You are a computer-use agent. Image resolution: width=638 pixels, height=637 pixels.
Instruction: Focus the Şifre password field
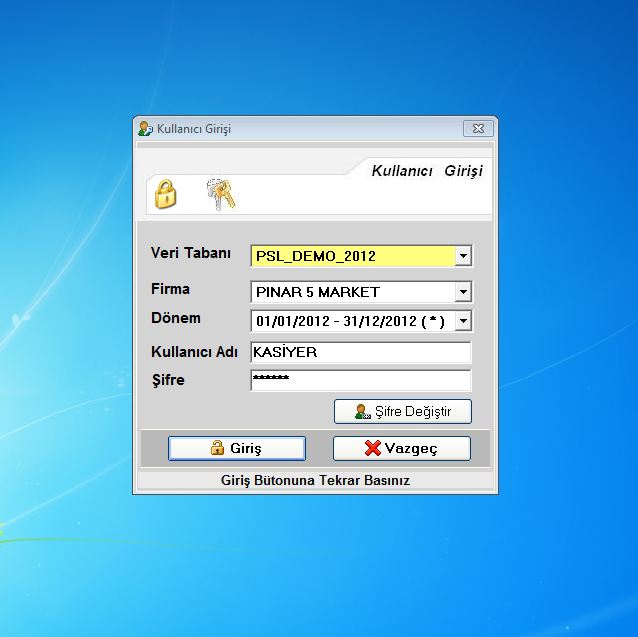point(361,380)
